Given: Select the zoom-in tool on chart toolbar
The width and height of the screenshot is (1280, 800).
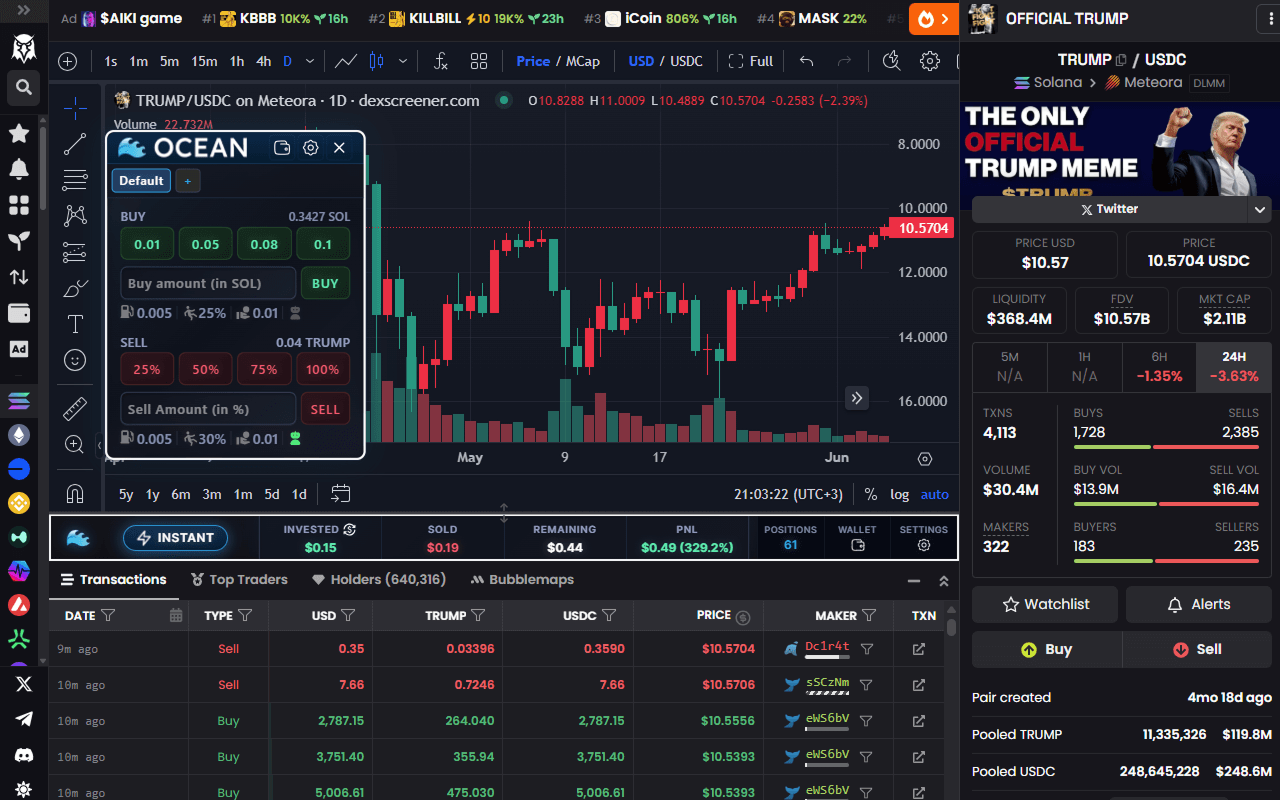Looking at the screenshot, I should [x=75, y=444].
